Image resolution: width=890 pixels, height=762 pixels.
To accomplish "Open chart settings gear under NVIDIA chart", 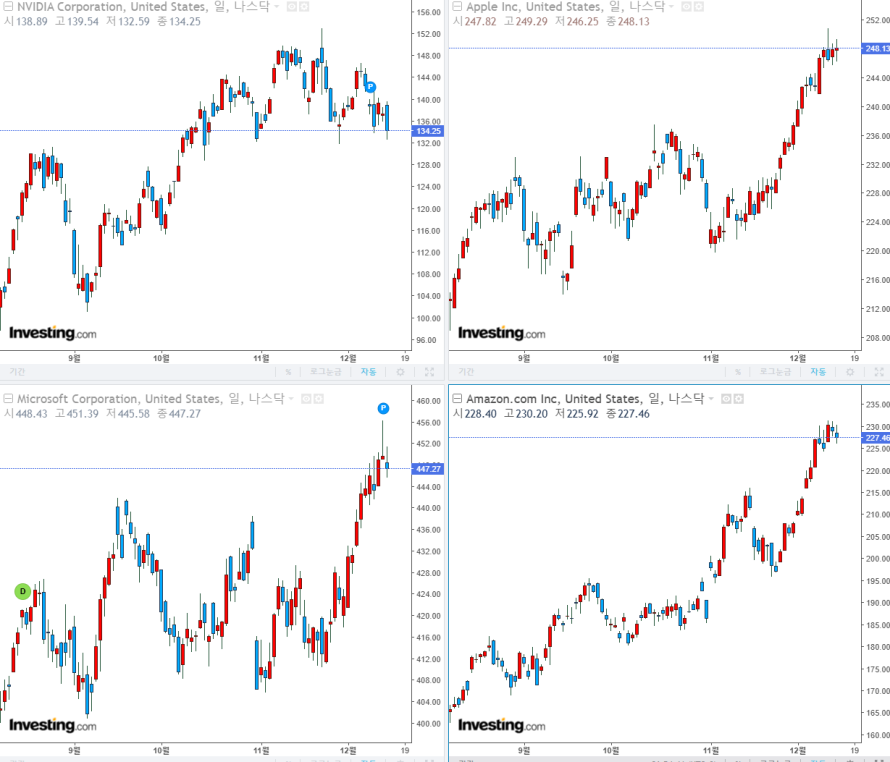I will pos(400,372).
